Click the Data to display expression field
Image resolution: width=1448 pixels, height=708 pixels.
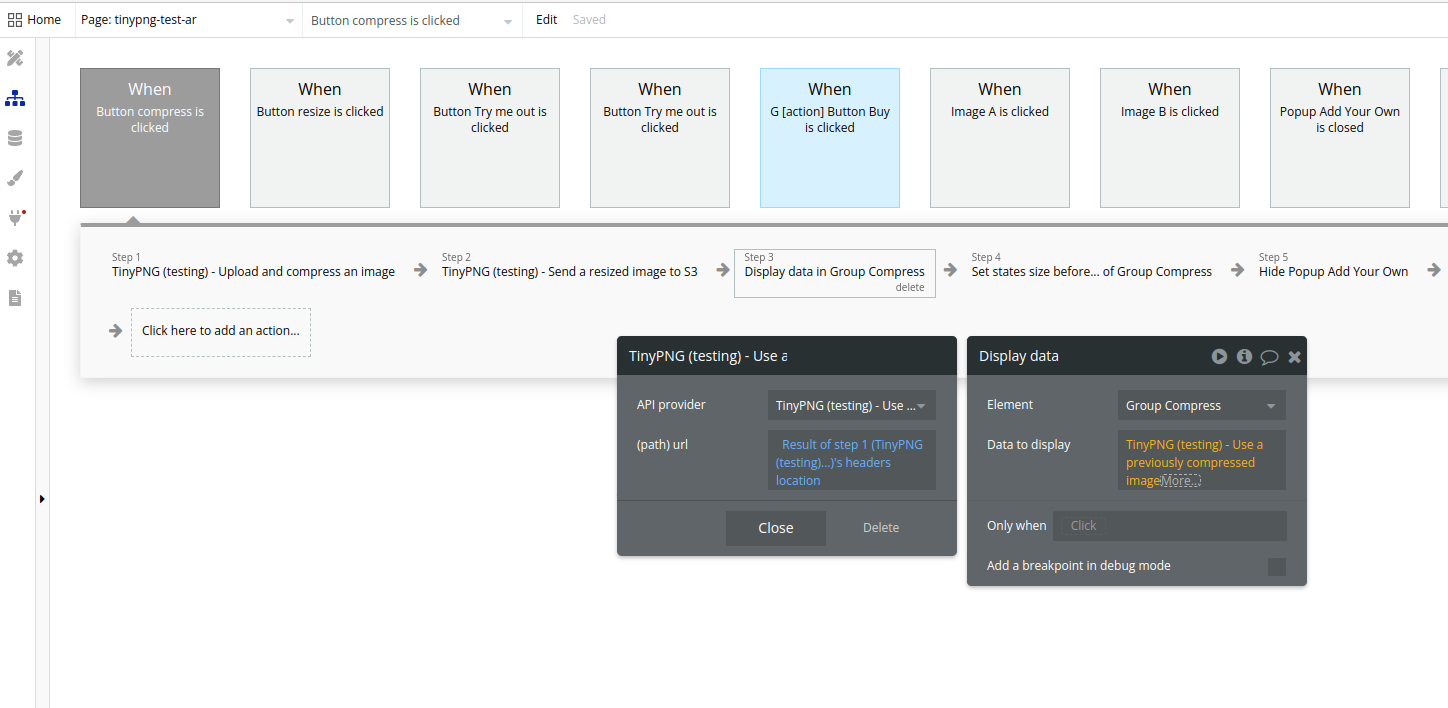tap(1202, 460)
